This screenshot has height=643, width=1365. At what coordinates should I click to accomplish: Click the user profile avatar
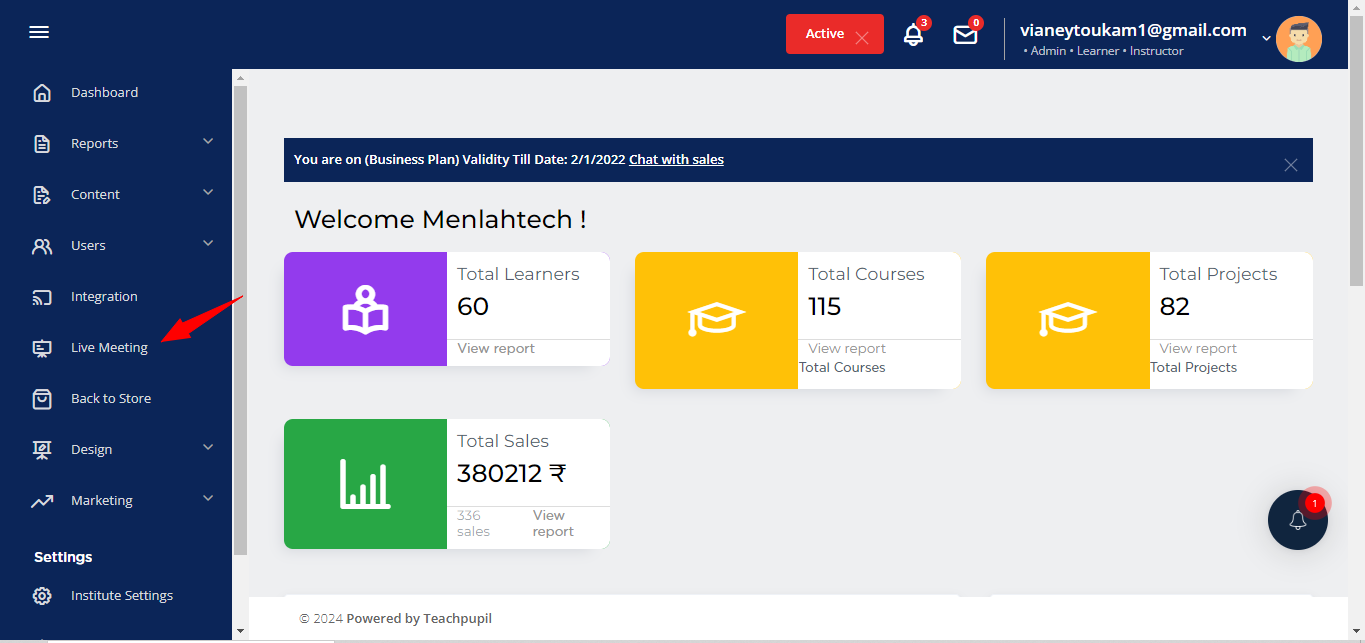(x=1298, y=39)
